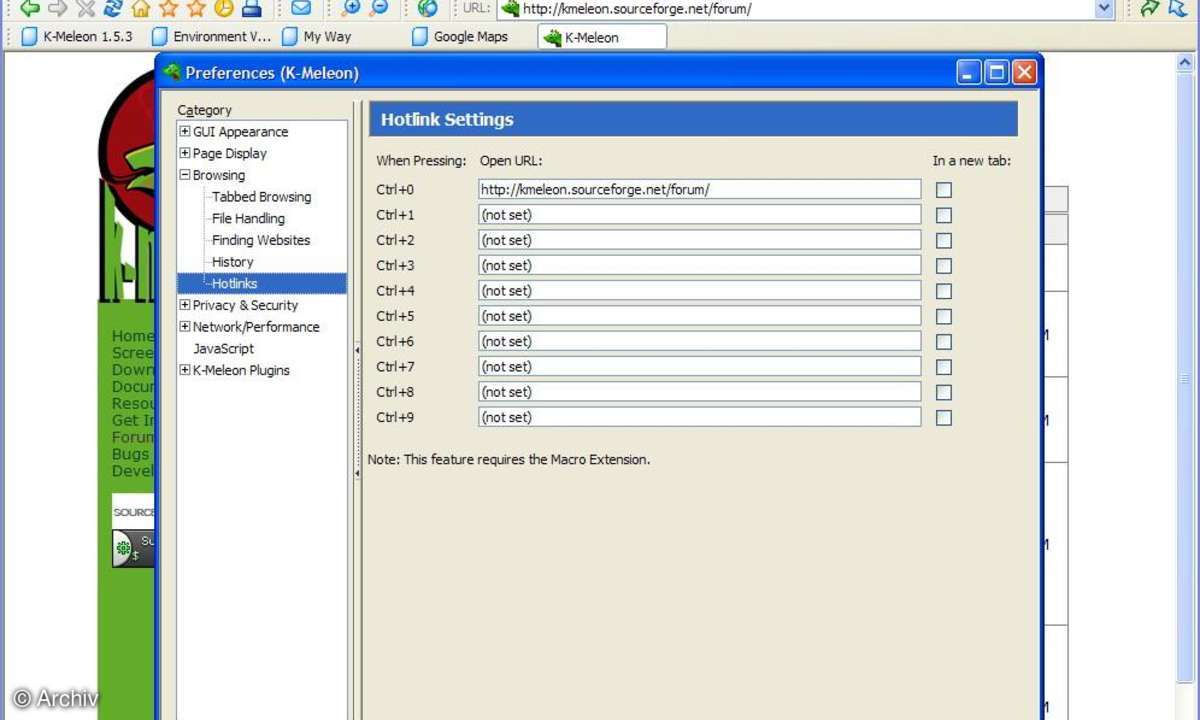The height and width of the screenshot is (720, 1200).
Task: Open History with the orange clock icon
Action: pos(224,8)
